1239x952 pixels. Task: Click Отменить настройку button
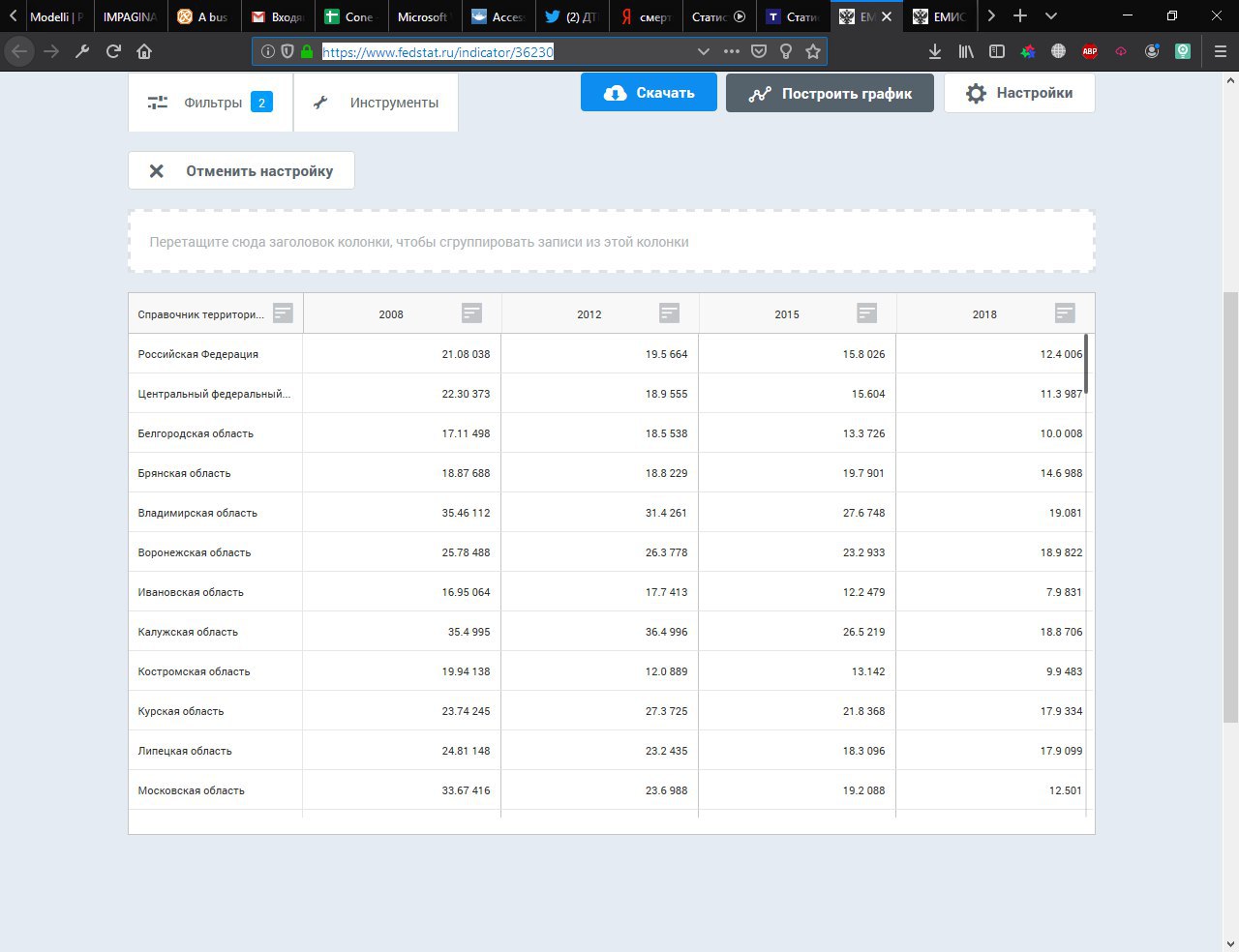(241, 170)
